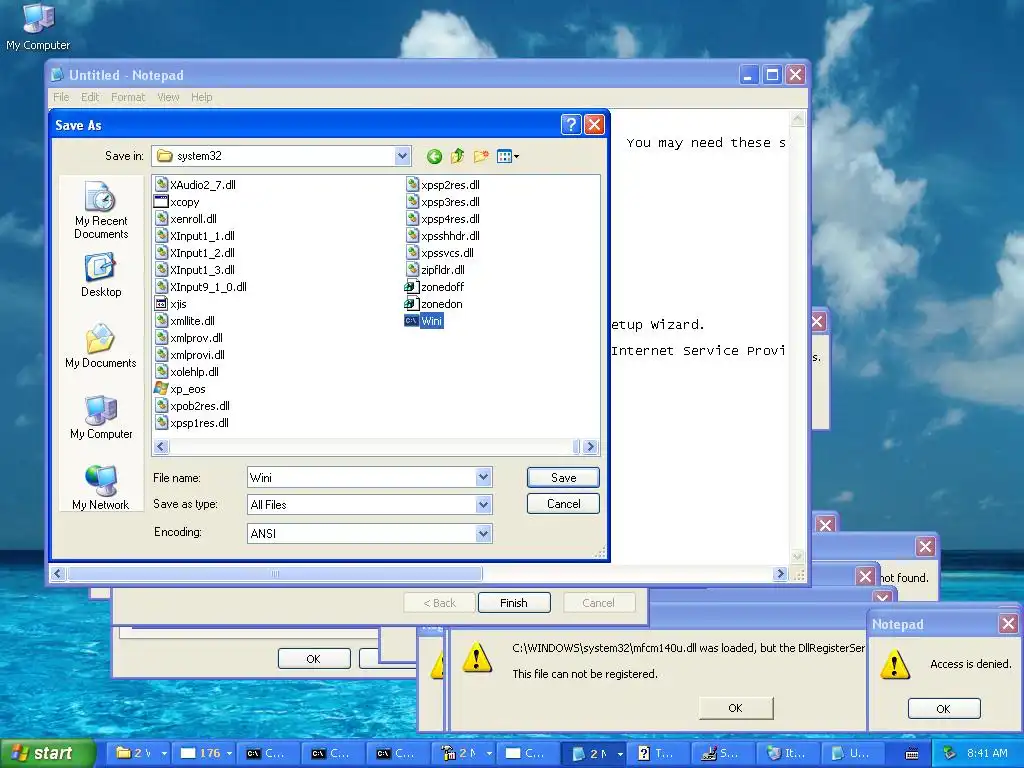Open the Views menu icon
This screenshot has height=768, width=1024.
point(507,156)
